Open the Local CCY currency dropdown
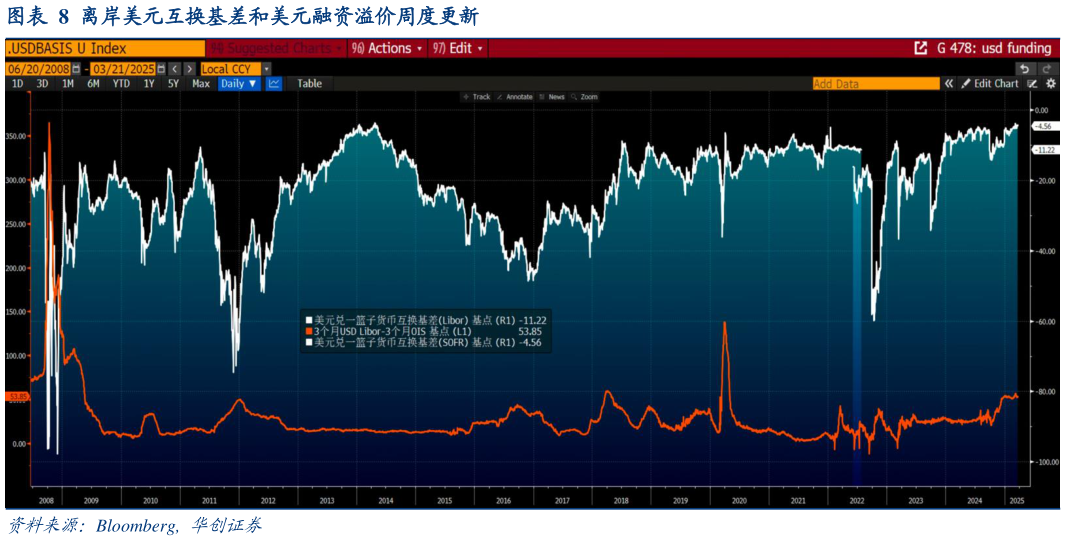This screenshot has width=1066, height=541. pyautogui.click(x=231, y=69)
